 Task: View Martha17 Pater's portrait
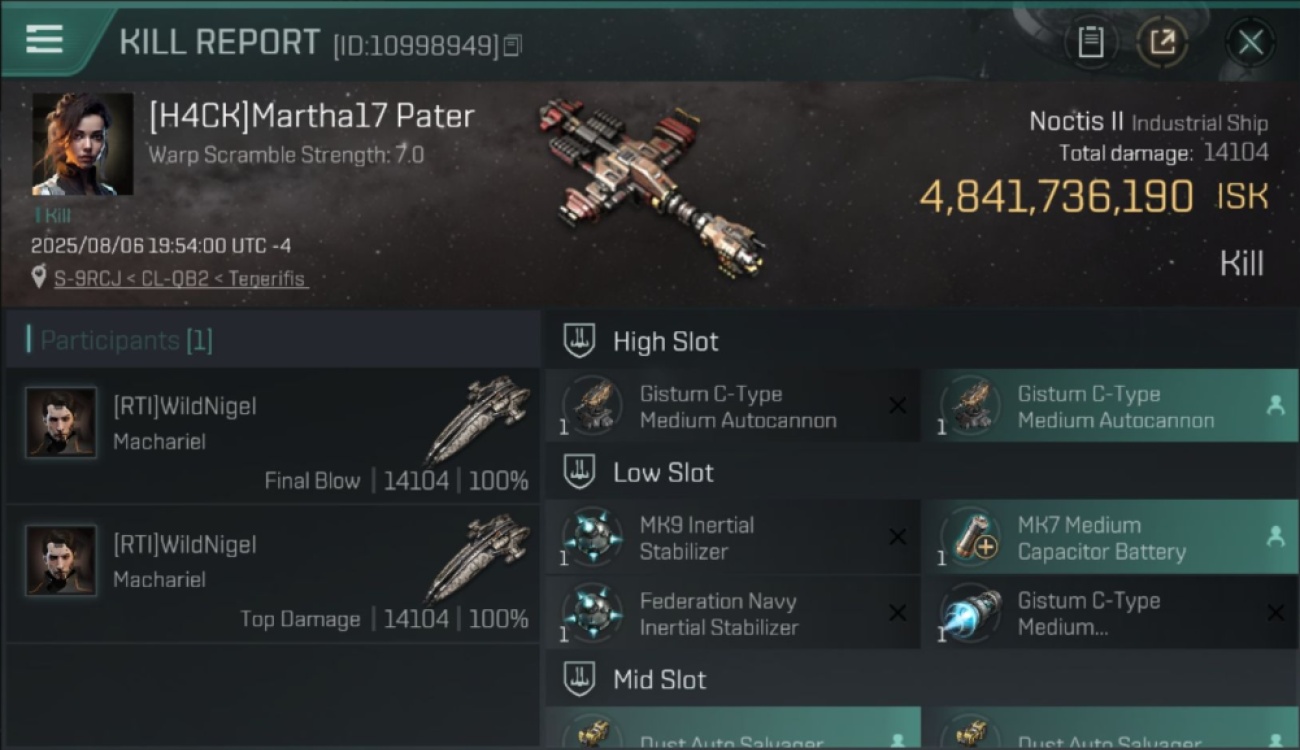(82, 144)
